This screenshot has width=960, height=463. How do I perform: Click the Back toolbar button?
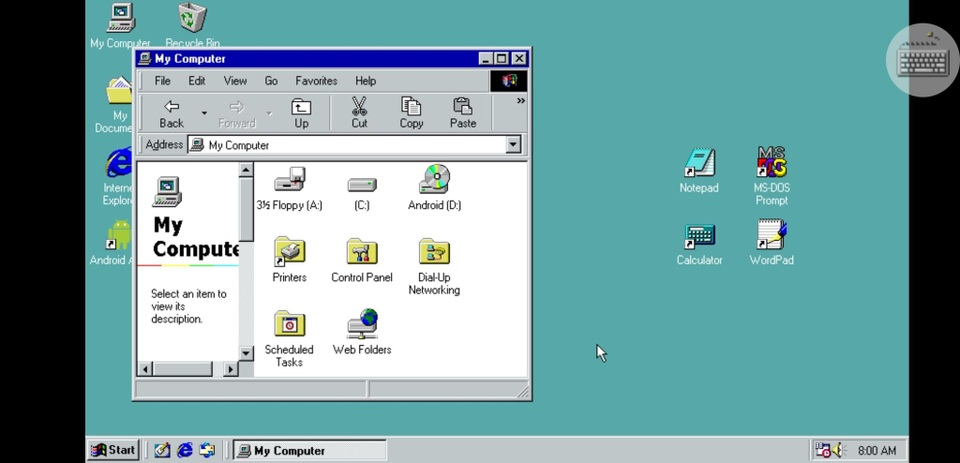pyautogui.click(x=171, y=113)
